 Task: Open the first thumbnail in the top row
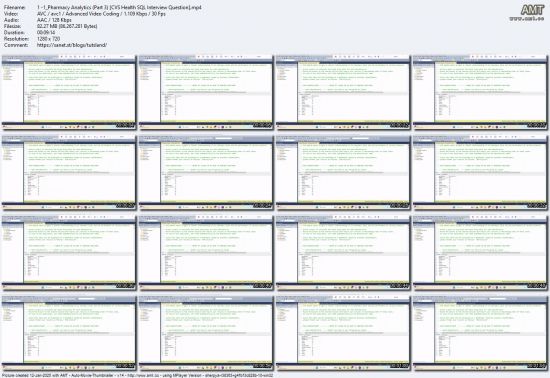(x=69, y=92)
